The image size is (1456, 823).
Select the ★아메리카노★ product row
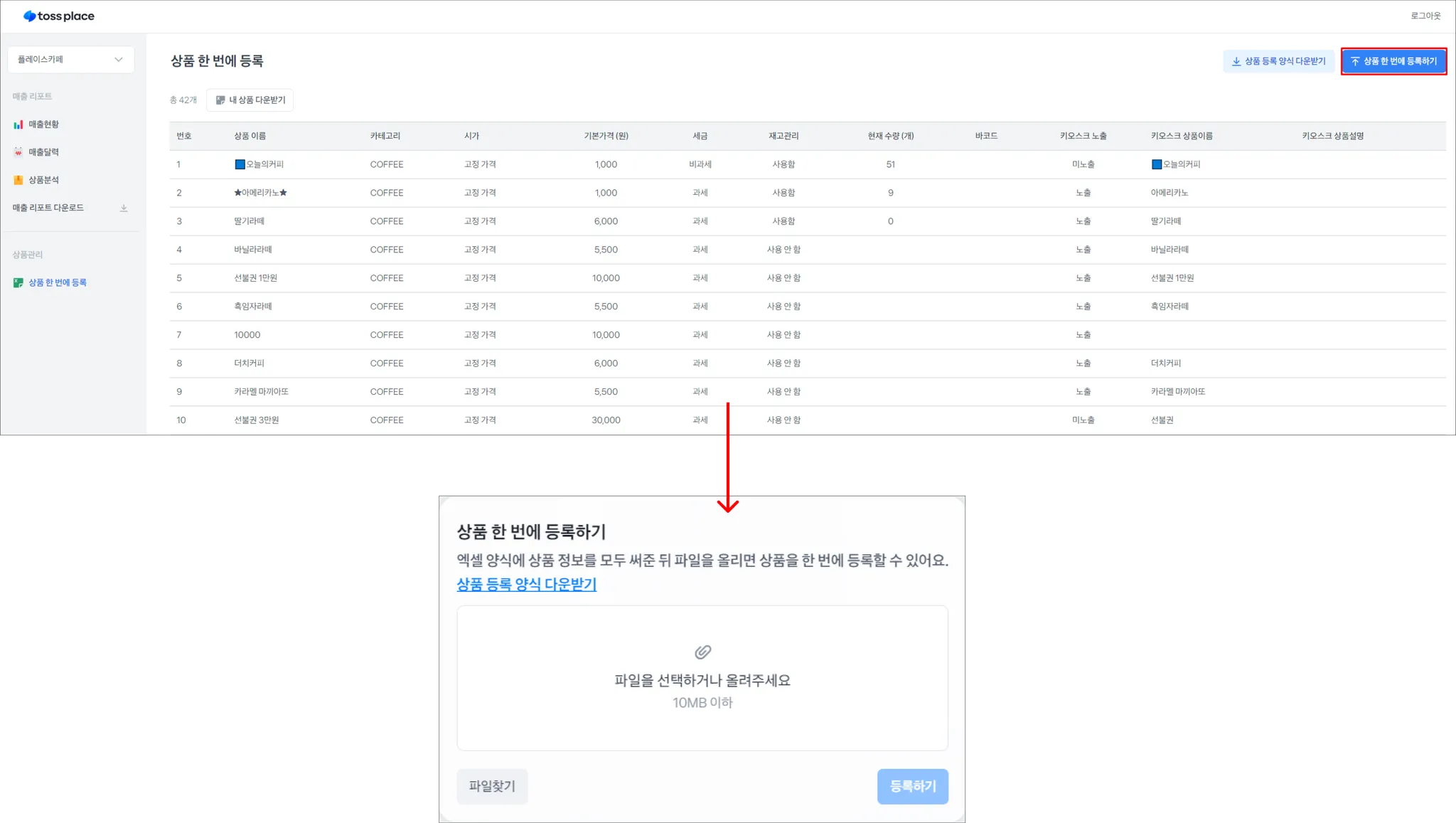[261, 193]
